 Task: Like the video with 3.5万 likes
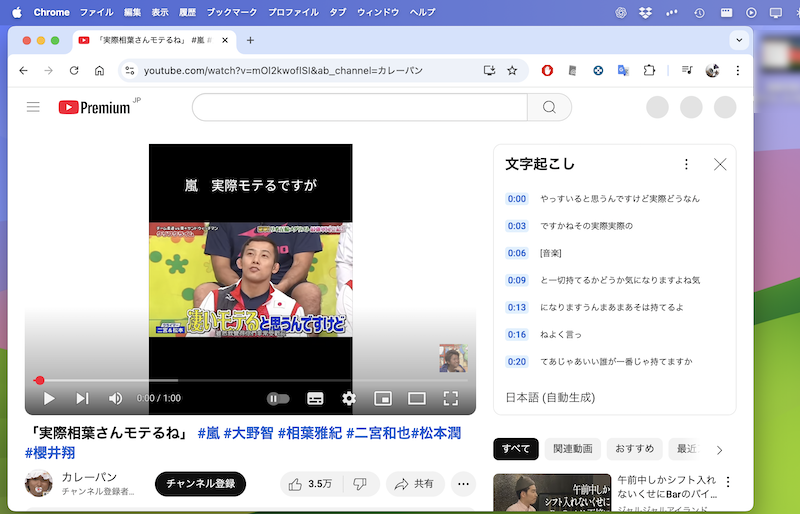pyautogui.click(x=311, y=484)
